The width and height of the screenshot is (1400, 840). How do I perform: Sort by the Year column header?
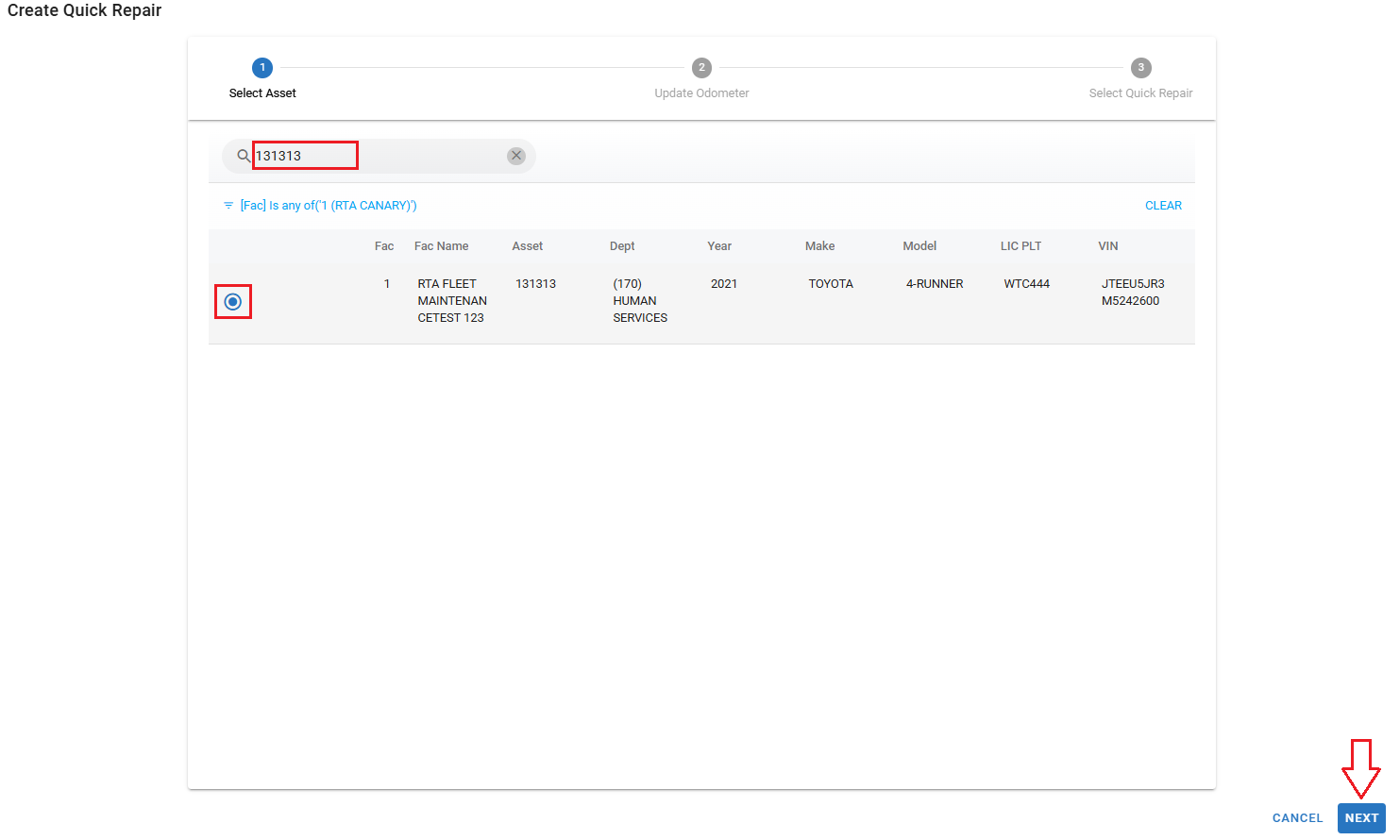coord(719,246)
